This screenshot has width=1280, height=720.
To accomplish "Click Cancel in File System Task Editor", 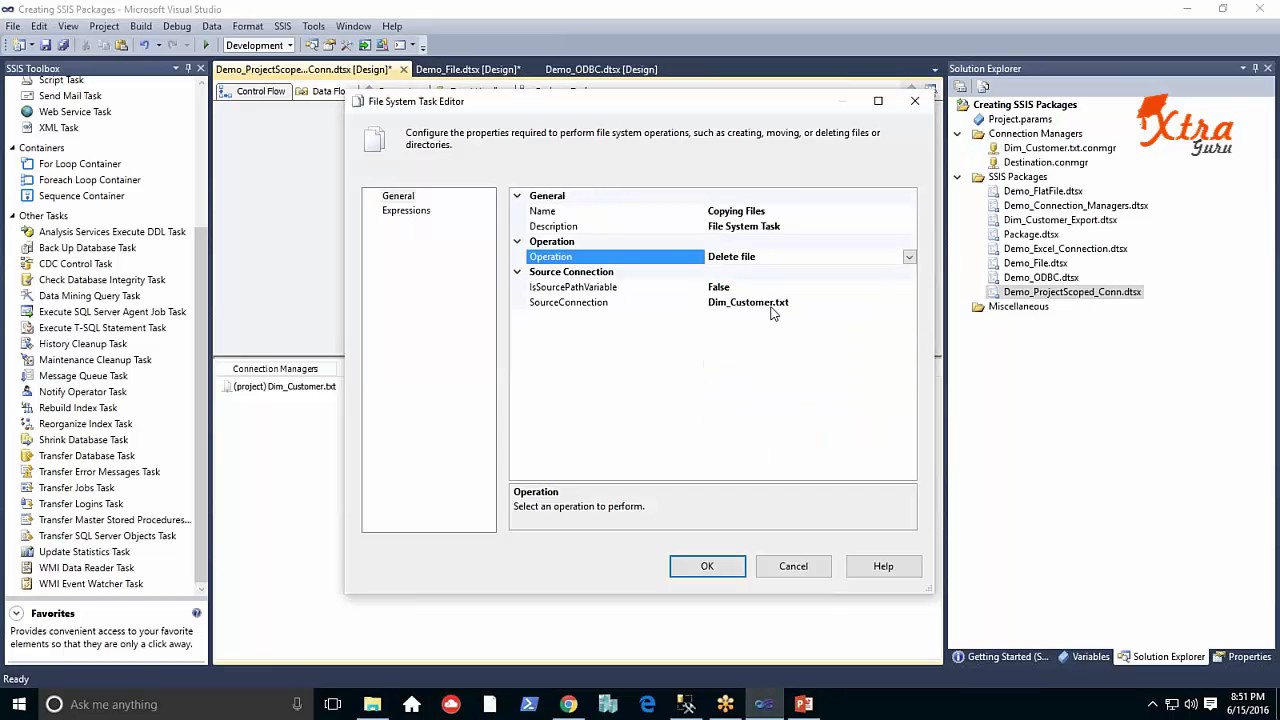I will 793,566.
